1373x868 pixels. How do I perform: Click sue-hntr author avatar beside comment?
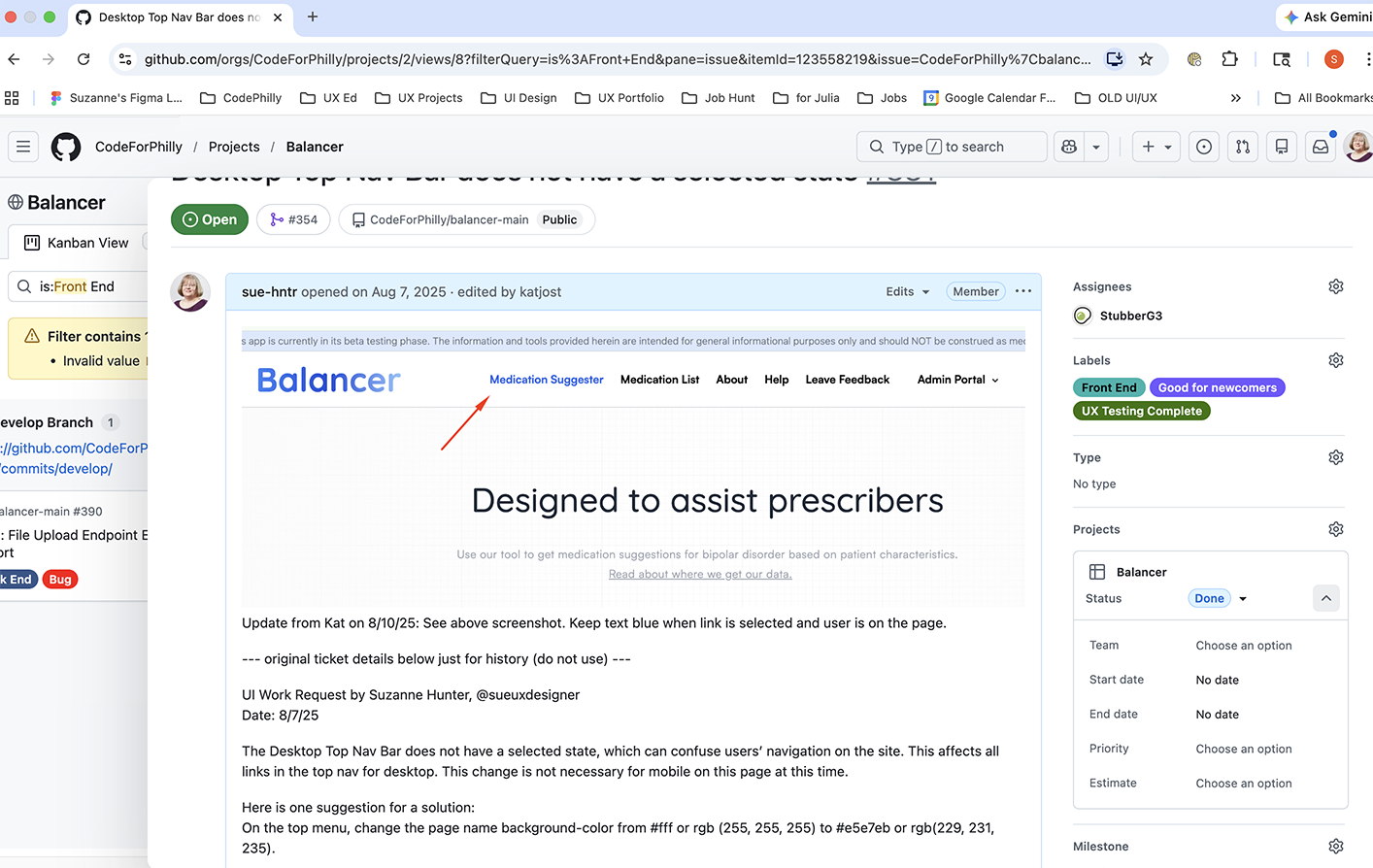190,291
